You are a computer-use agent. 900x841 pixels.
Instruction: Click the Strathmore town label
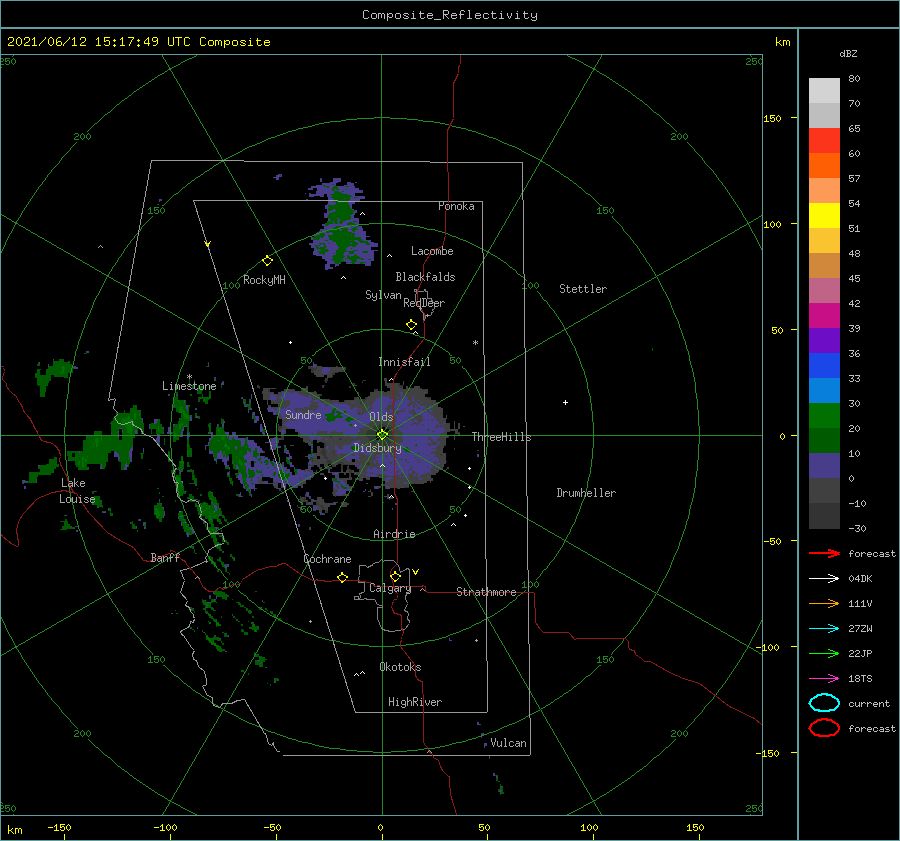click(x=486, y=592)
